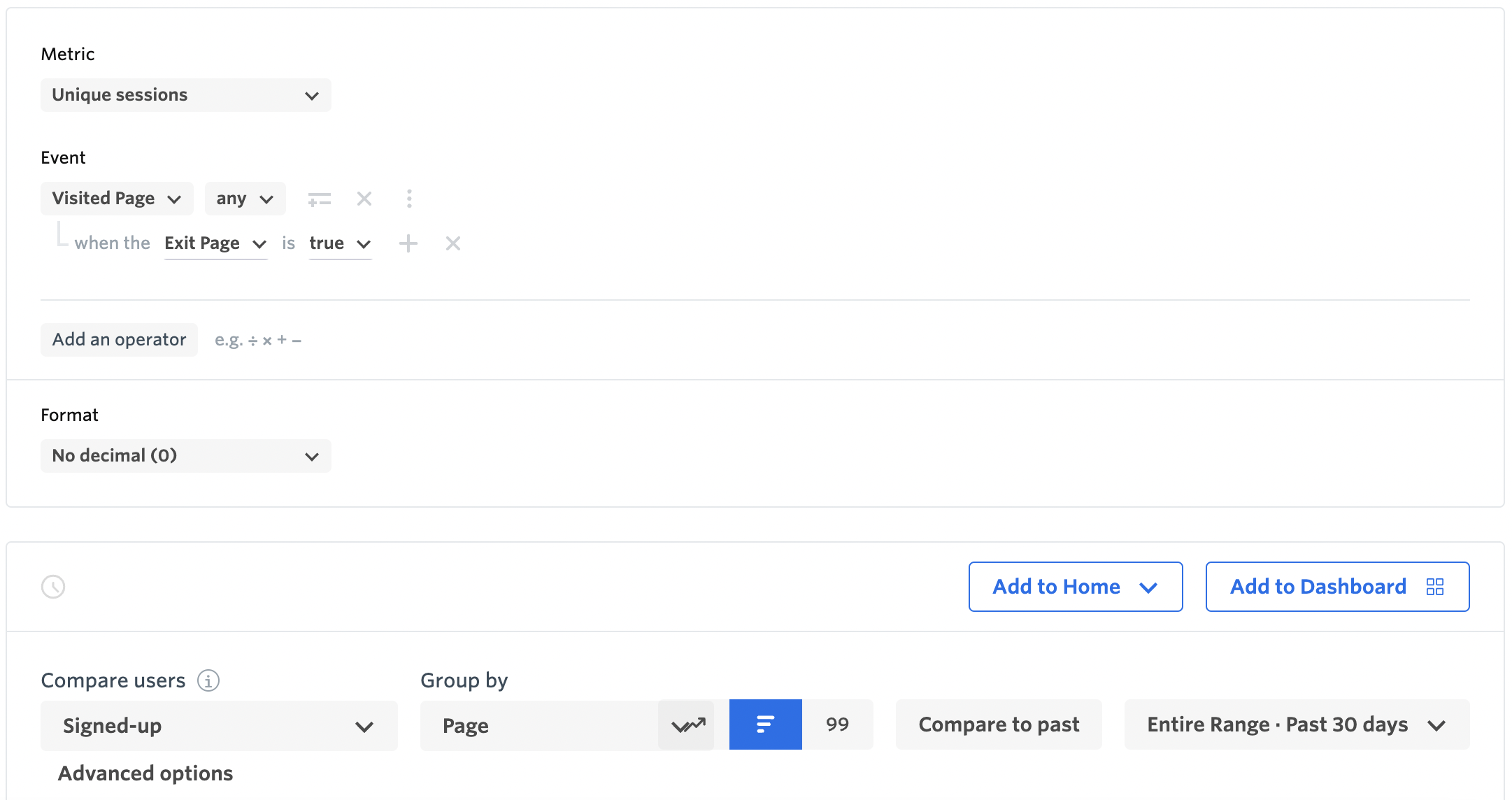
Task: Add another filter with the plus icon
Action: coord(408,243)
